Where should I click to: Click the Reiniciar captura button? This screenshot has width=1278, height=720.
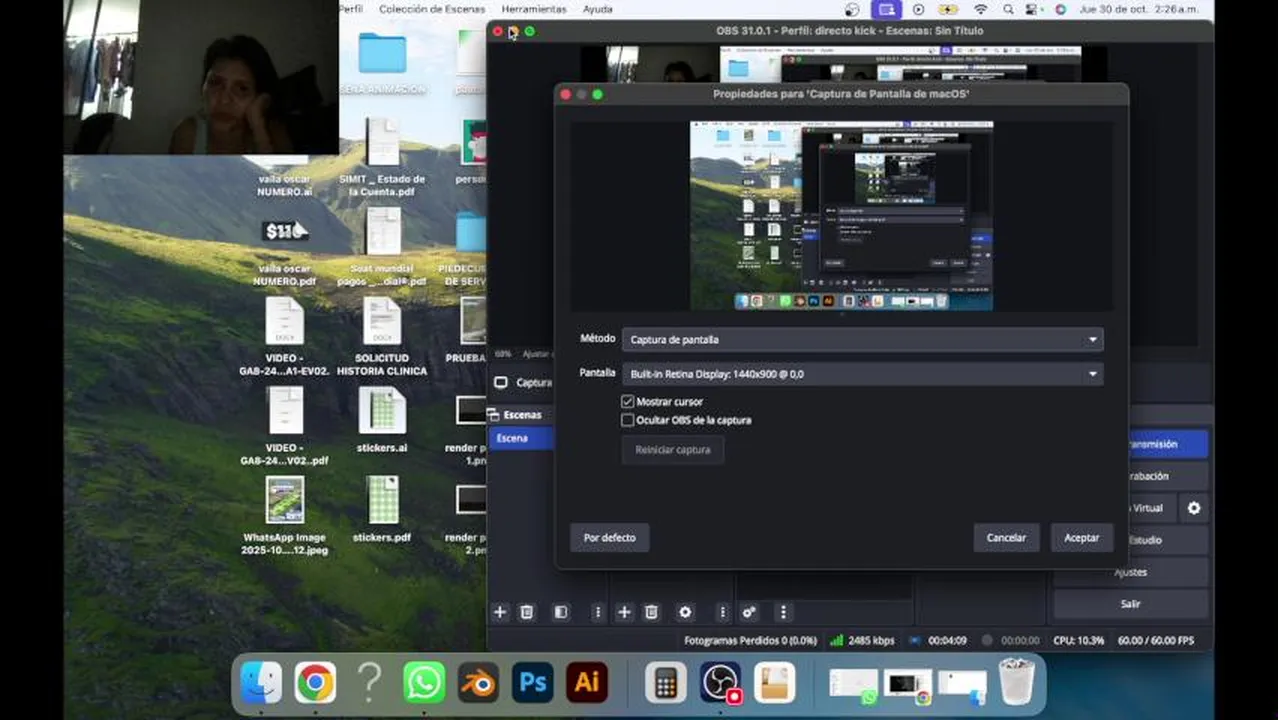click(x=672, y=450)
